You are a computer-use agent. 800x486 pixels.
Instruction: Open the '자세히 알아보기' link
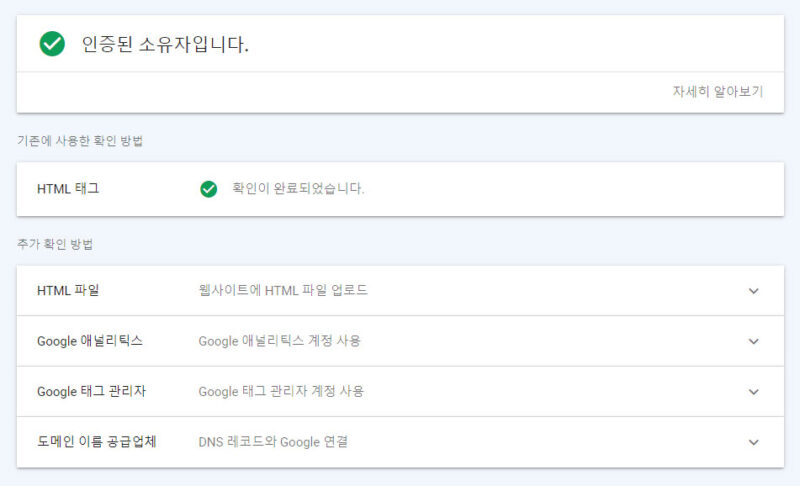coord(717,92)
